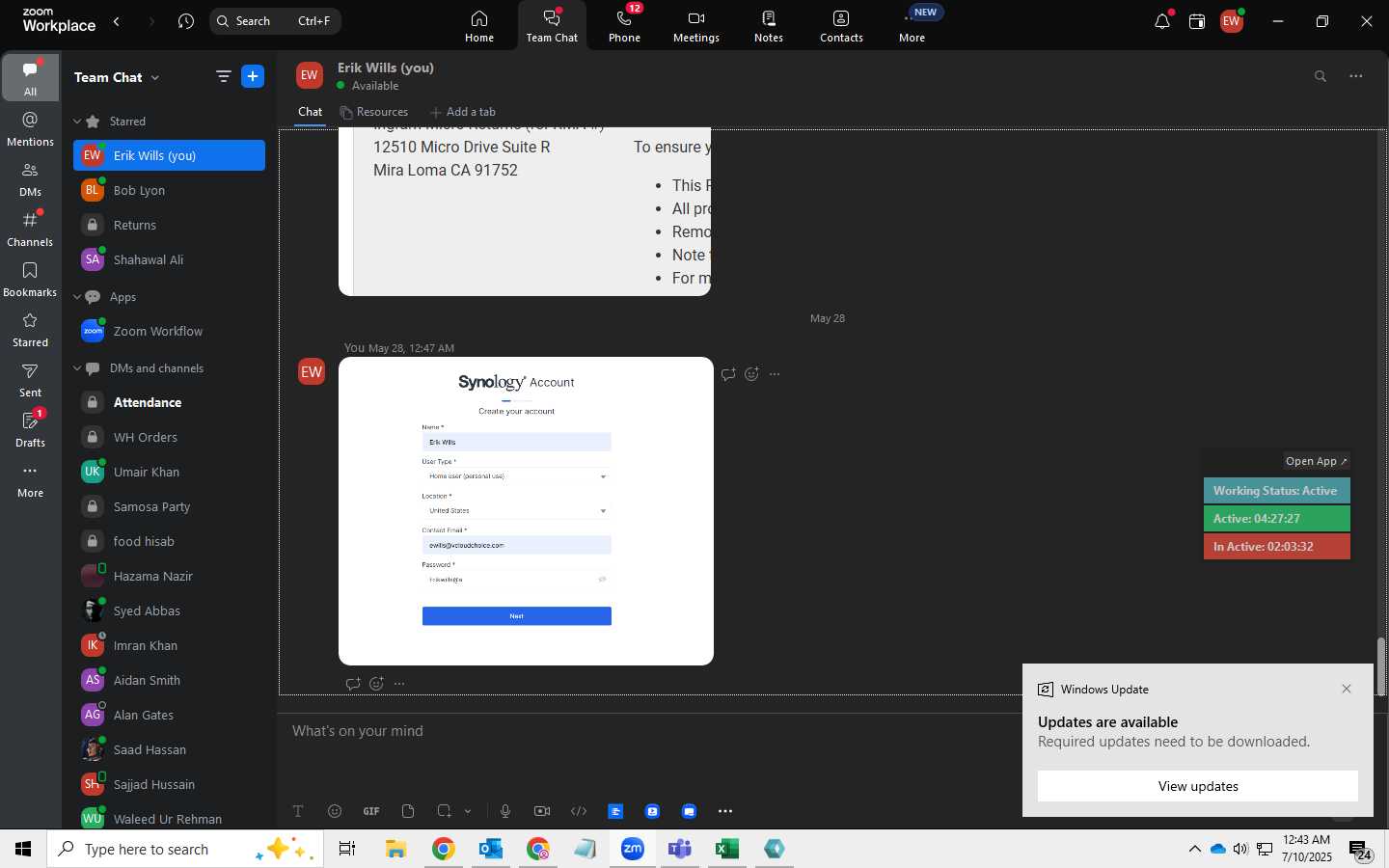Screen dimensions: 1389x868
Task: Open the Shahawal Ali chat
Action: pos(169,259)
